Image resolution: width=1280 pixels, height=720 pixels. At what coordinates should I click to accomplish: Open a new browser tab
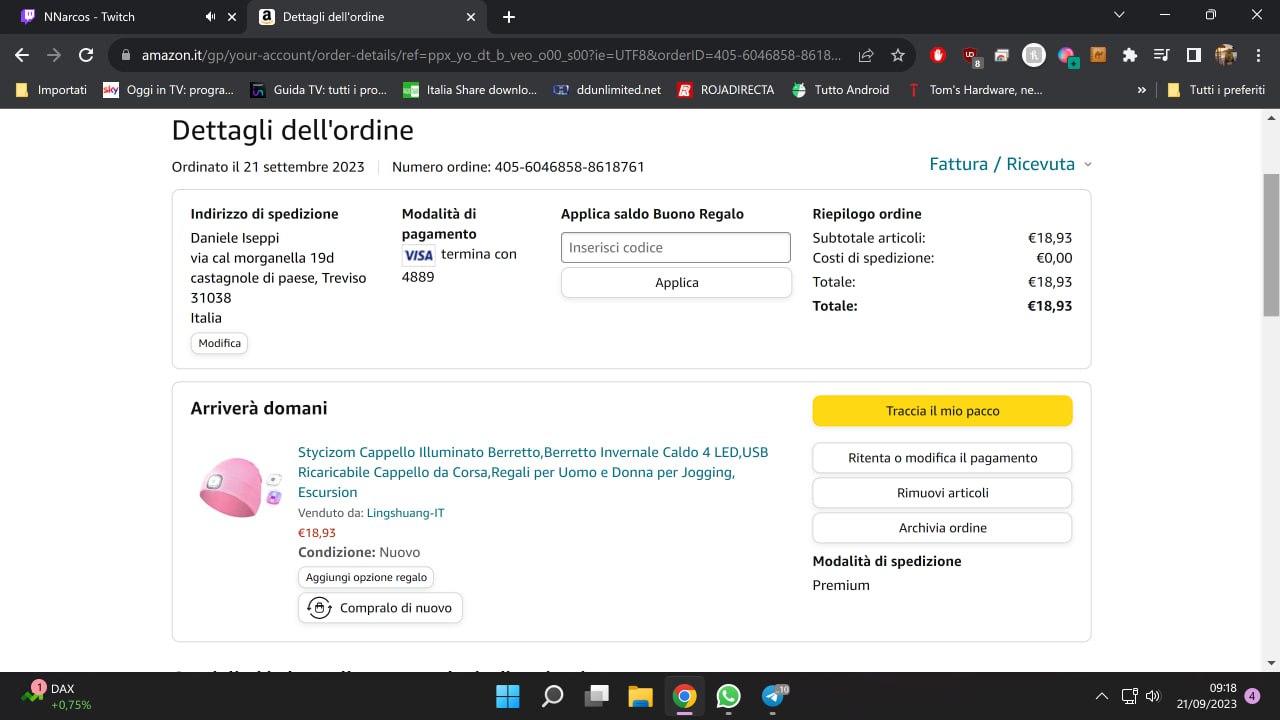click(x=509, y=17)
